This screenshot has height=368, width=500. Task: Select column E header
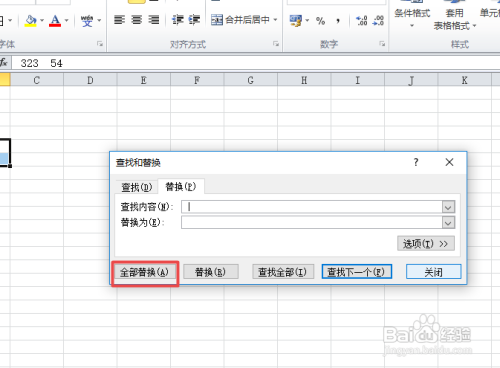click(144, 80)
